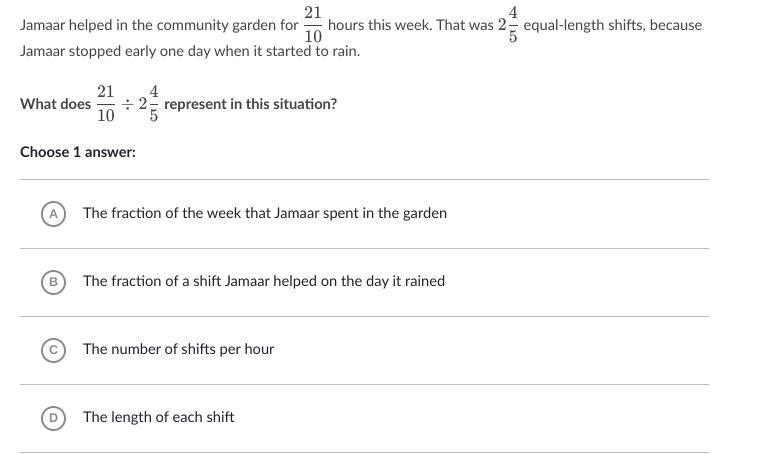Select radio button A

point(53,214)
